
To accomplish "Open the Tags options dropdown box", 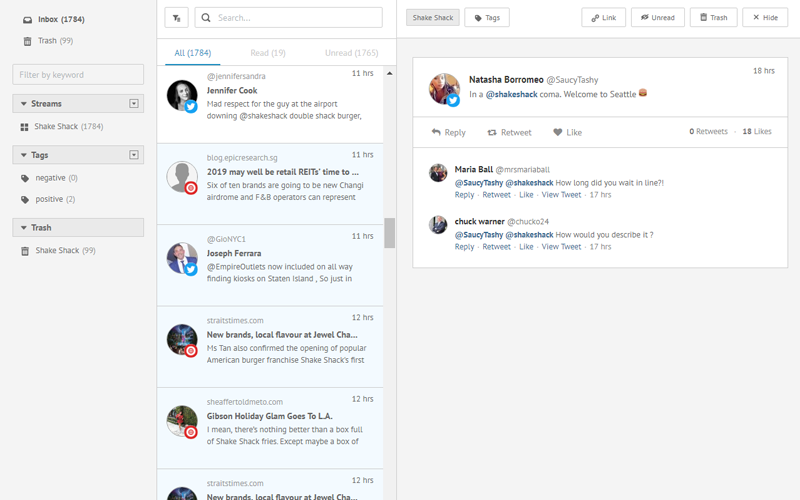I will pos(134,155).
